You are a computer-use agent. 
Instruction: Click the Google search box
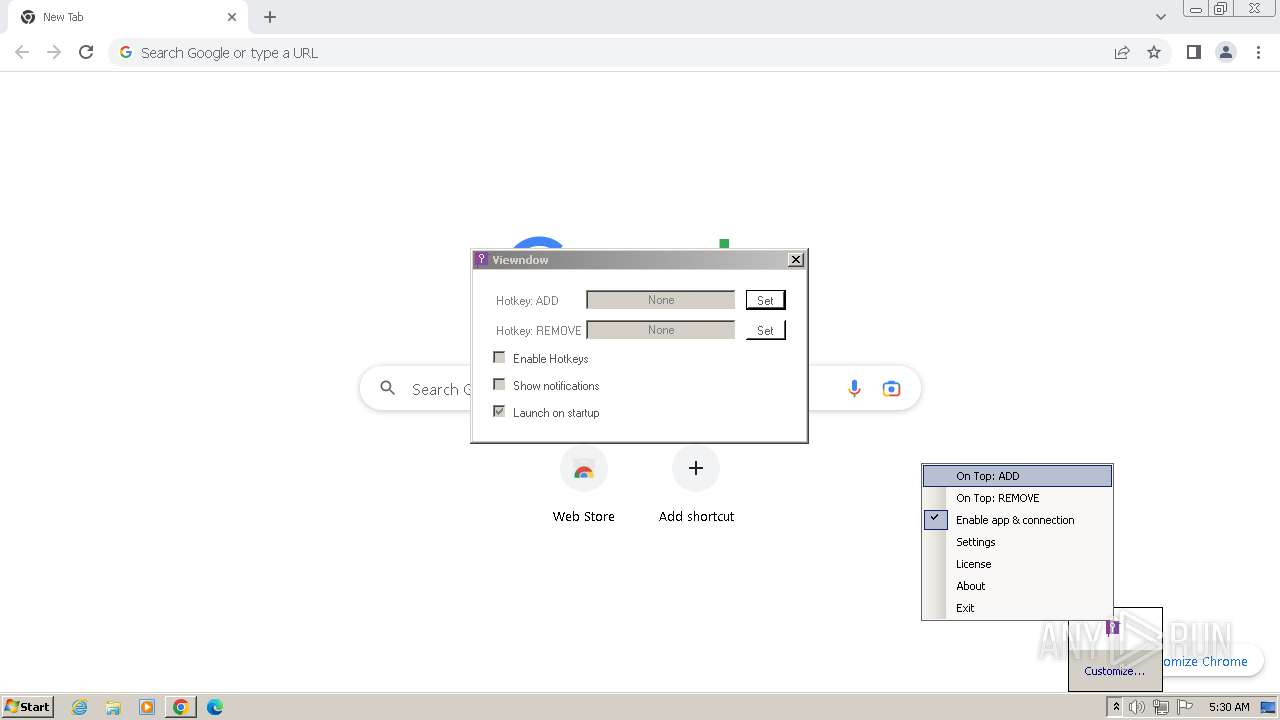[640, 389]
